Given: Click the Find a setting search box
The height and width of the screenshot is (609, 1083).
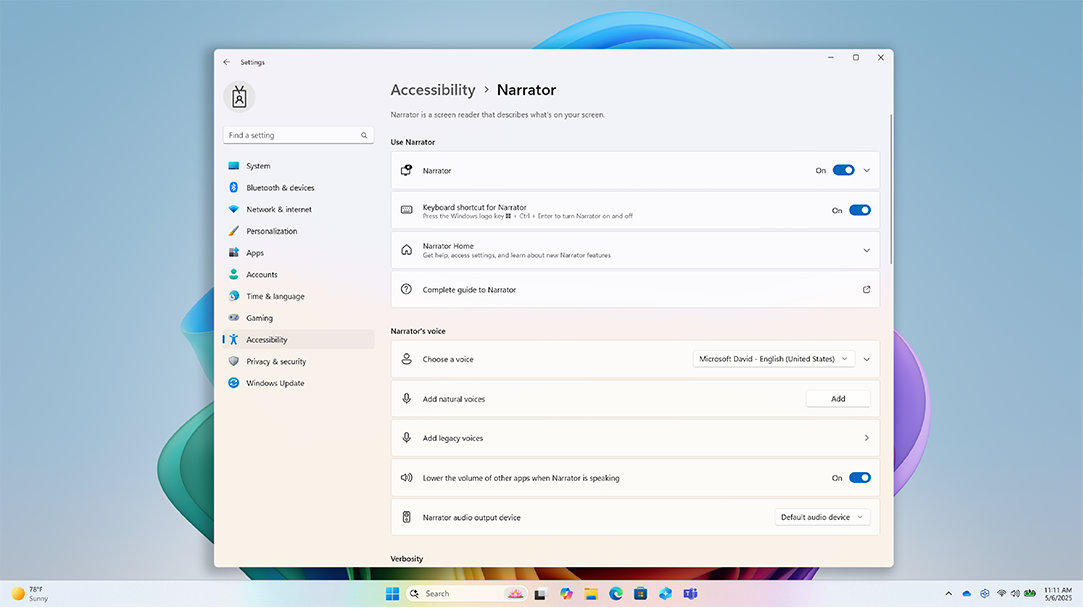Looking at the screenshot, I should tap(298, 135).
